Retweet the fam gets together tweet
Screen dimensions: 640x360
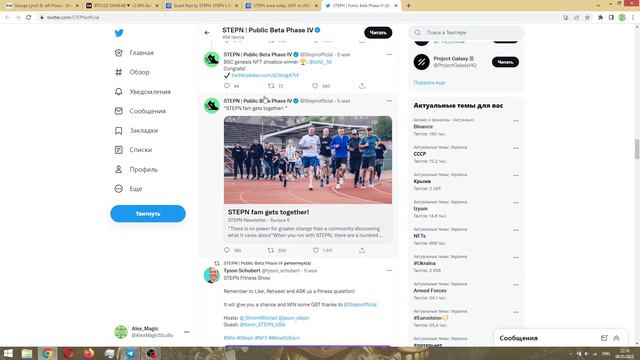(x=271, y=250)
